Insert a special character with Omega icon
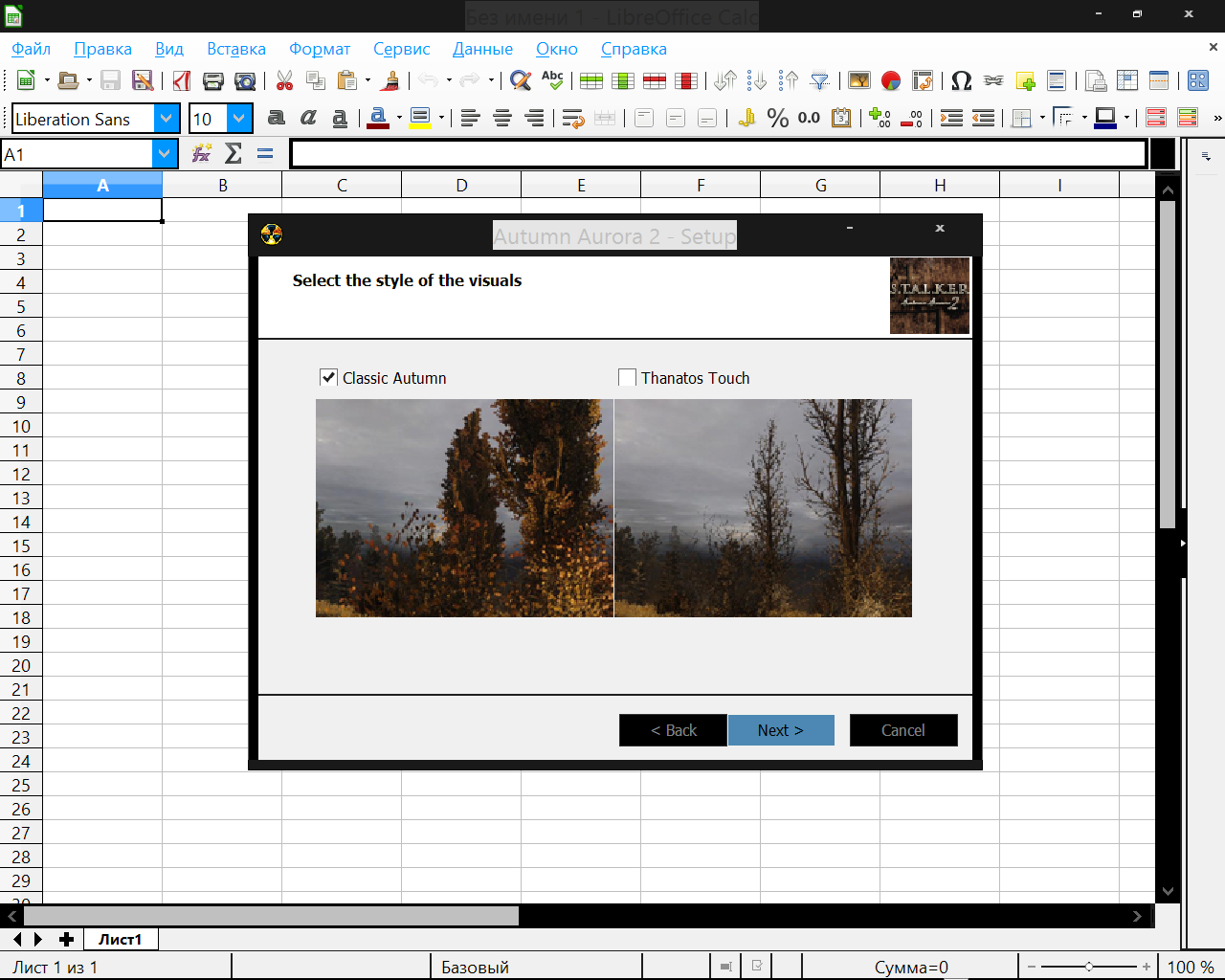 tap(962, 80)
